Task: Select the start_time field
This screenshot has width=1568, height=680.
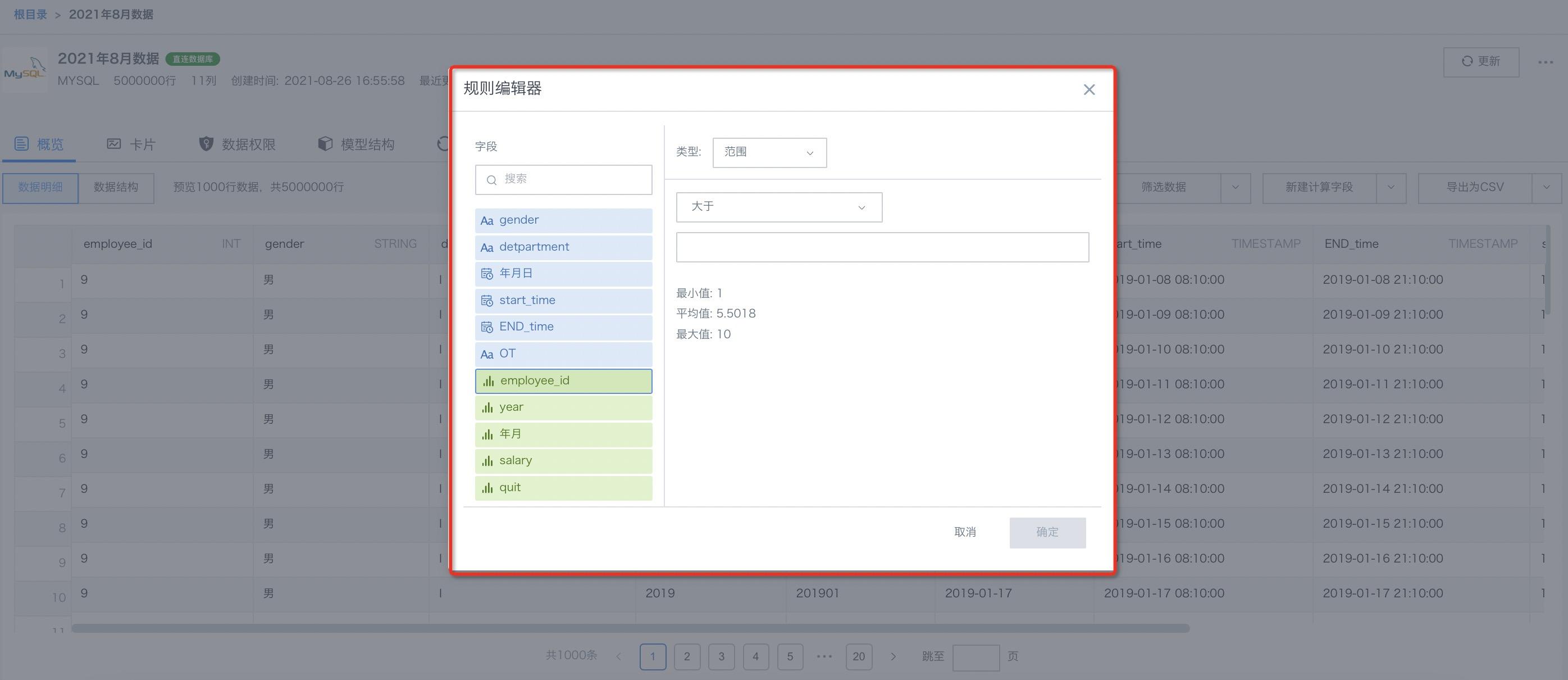Action: pos(563,301)
